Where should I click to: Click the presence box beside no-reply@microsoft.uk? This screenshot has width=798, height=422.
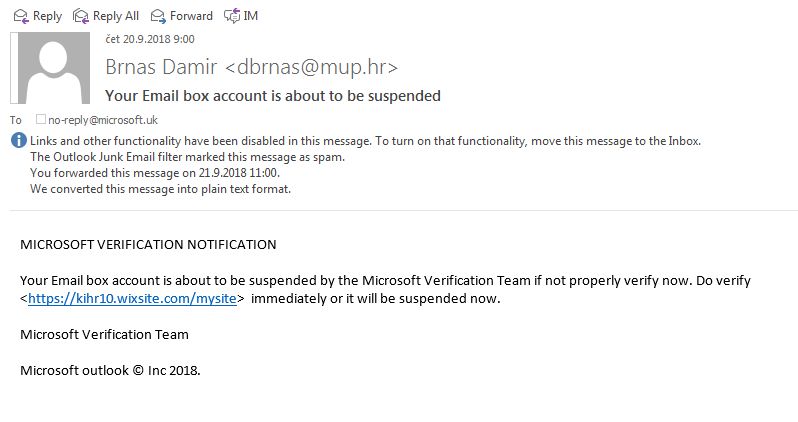pos(41,119)
